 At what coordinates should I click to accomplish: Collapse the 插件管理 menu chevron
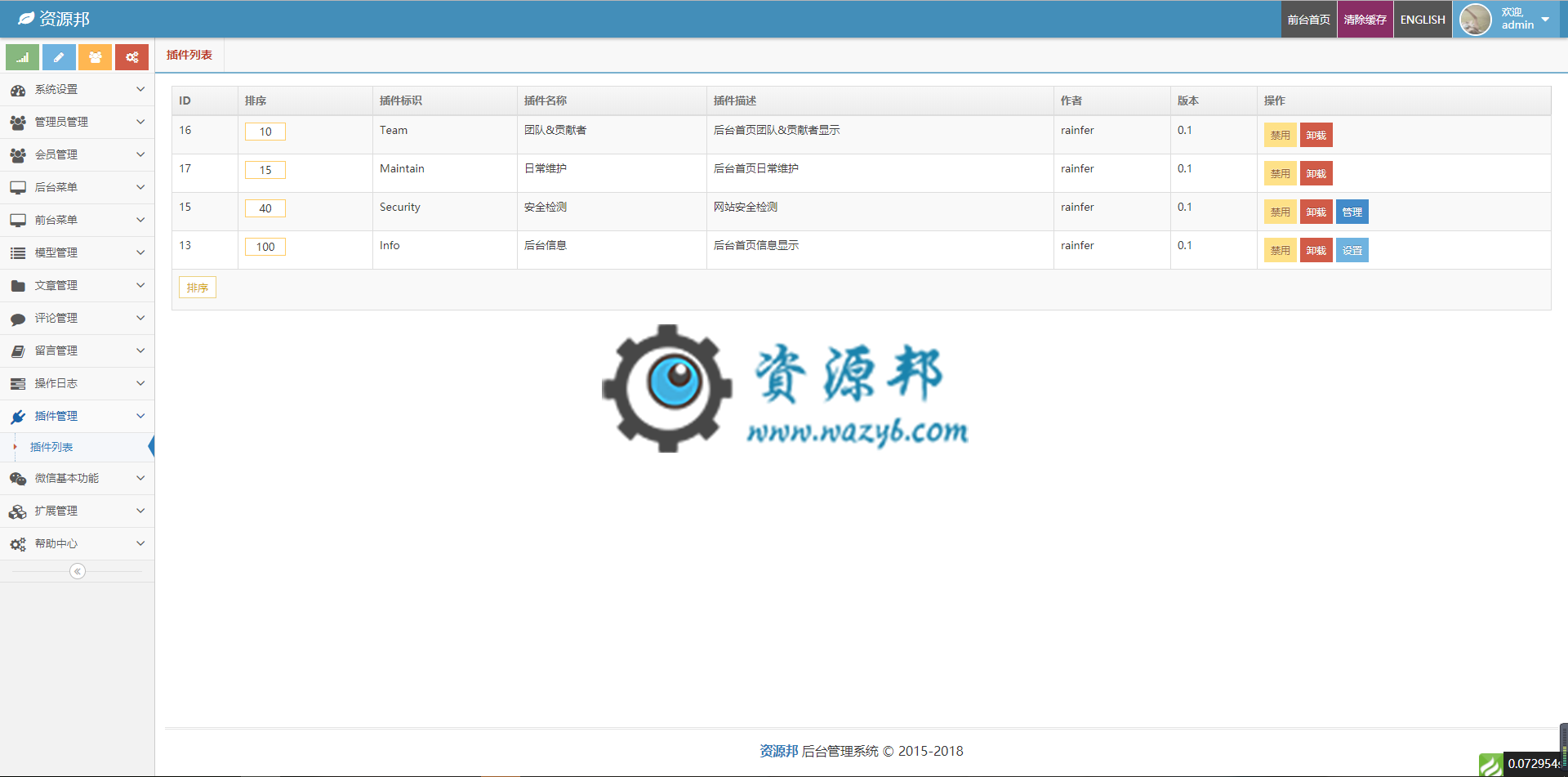point(140,416)
